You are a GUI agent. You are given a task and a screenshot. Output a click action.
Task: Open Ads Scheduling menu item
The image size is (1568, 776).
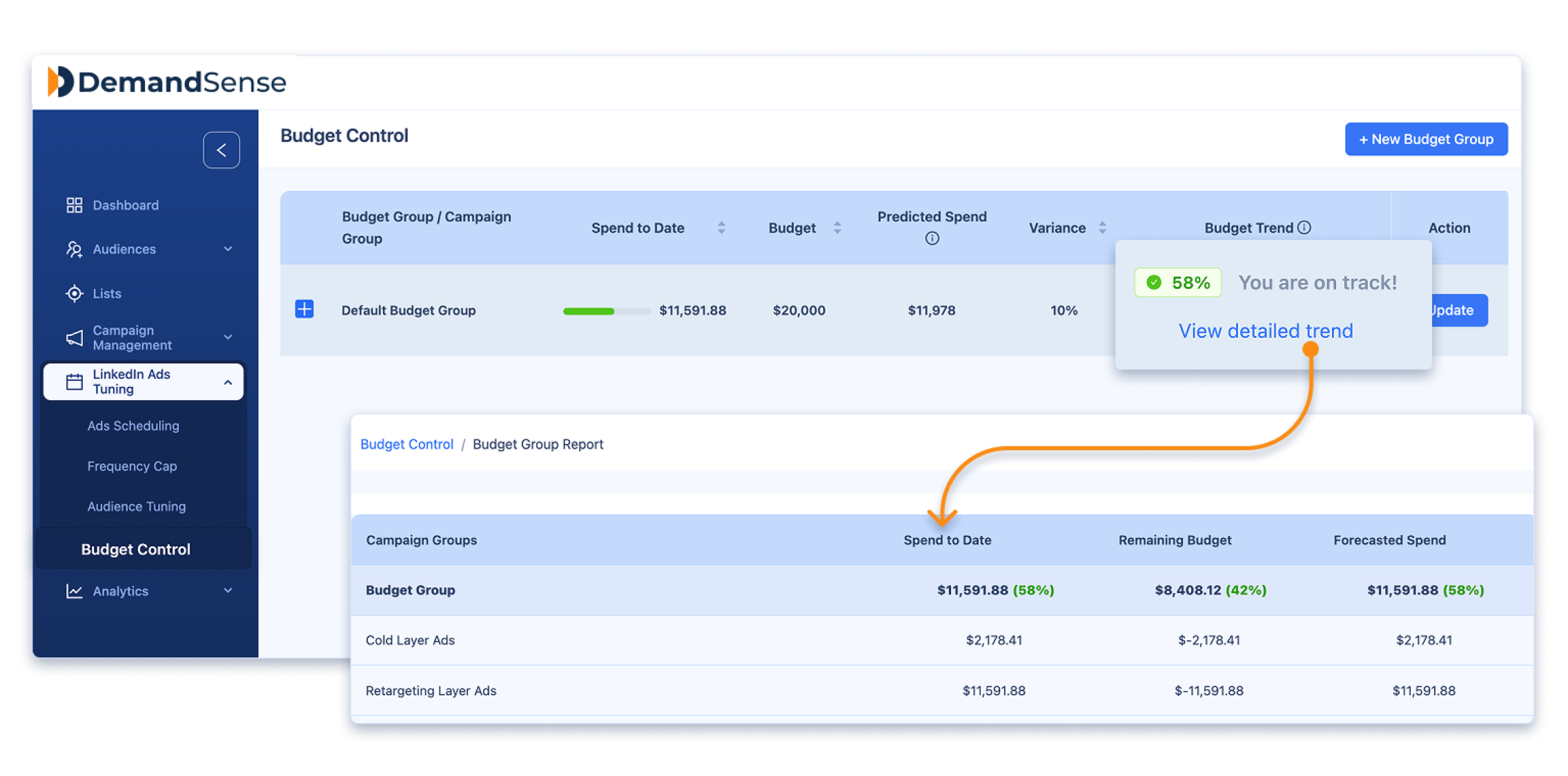(133, 426)
